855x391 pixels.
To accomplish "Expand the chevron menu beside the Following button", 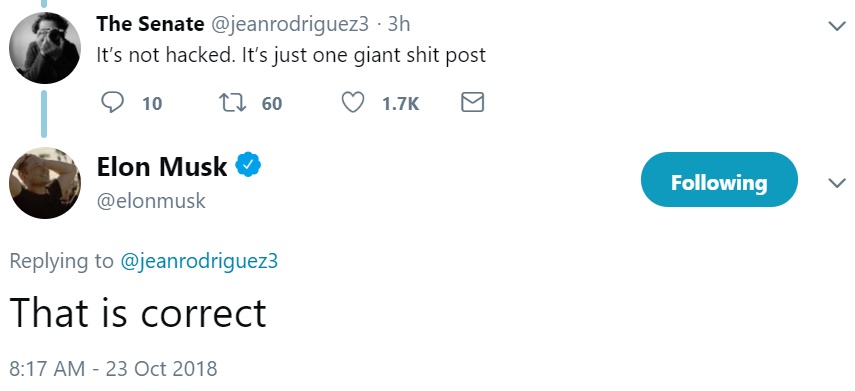I will coord(836,183).
